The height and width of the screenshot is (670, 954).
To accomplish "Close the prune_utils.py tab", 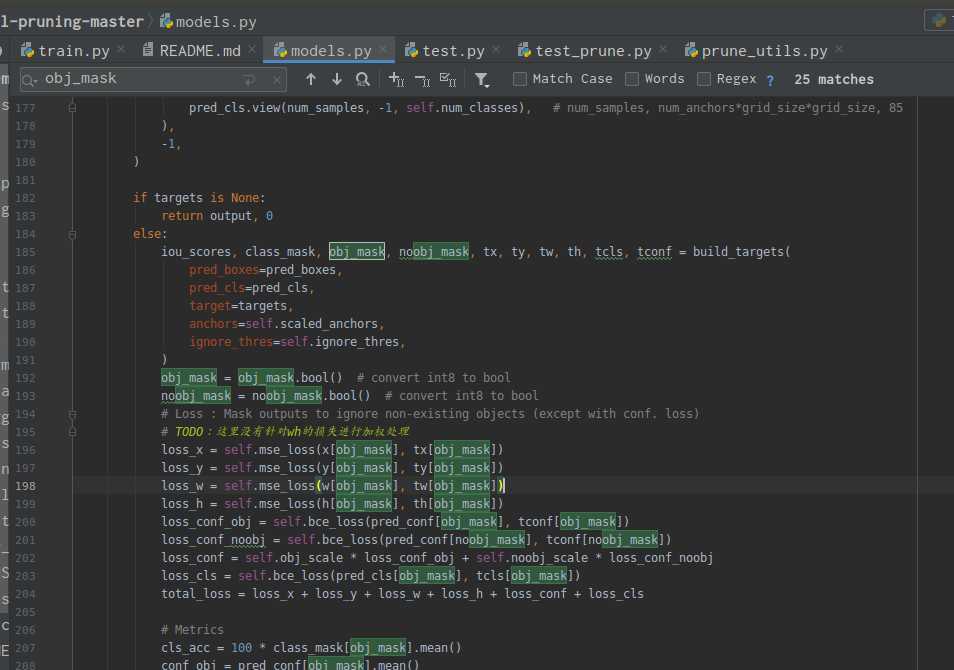I will (839, 49).
